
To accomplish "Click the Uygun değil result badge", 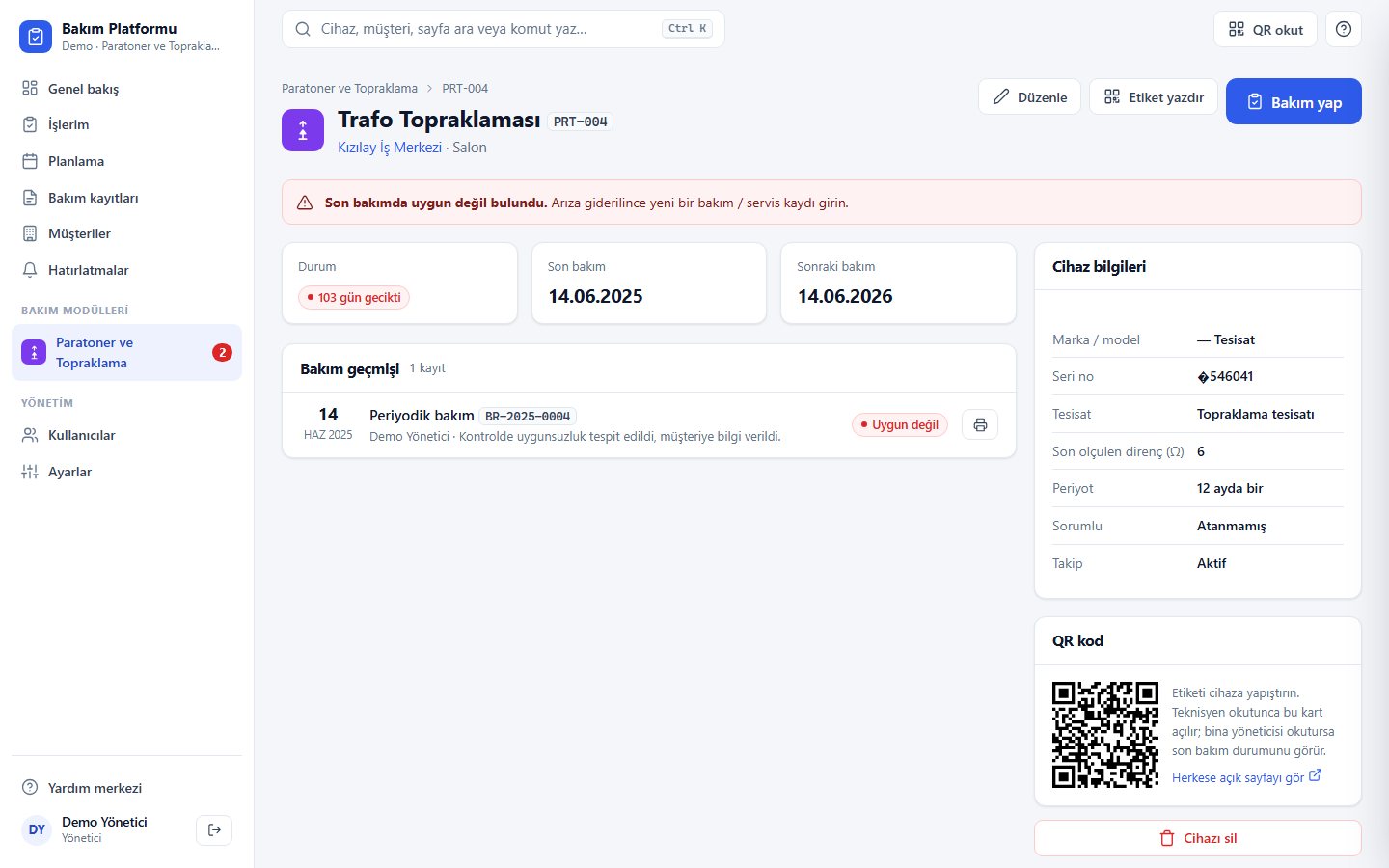I will (900, 424).
